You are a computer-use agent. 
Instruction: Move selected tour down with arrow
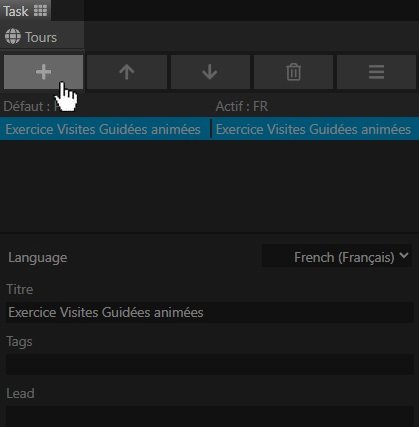click(210, 72)
